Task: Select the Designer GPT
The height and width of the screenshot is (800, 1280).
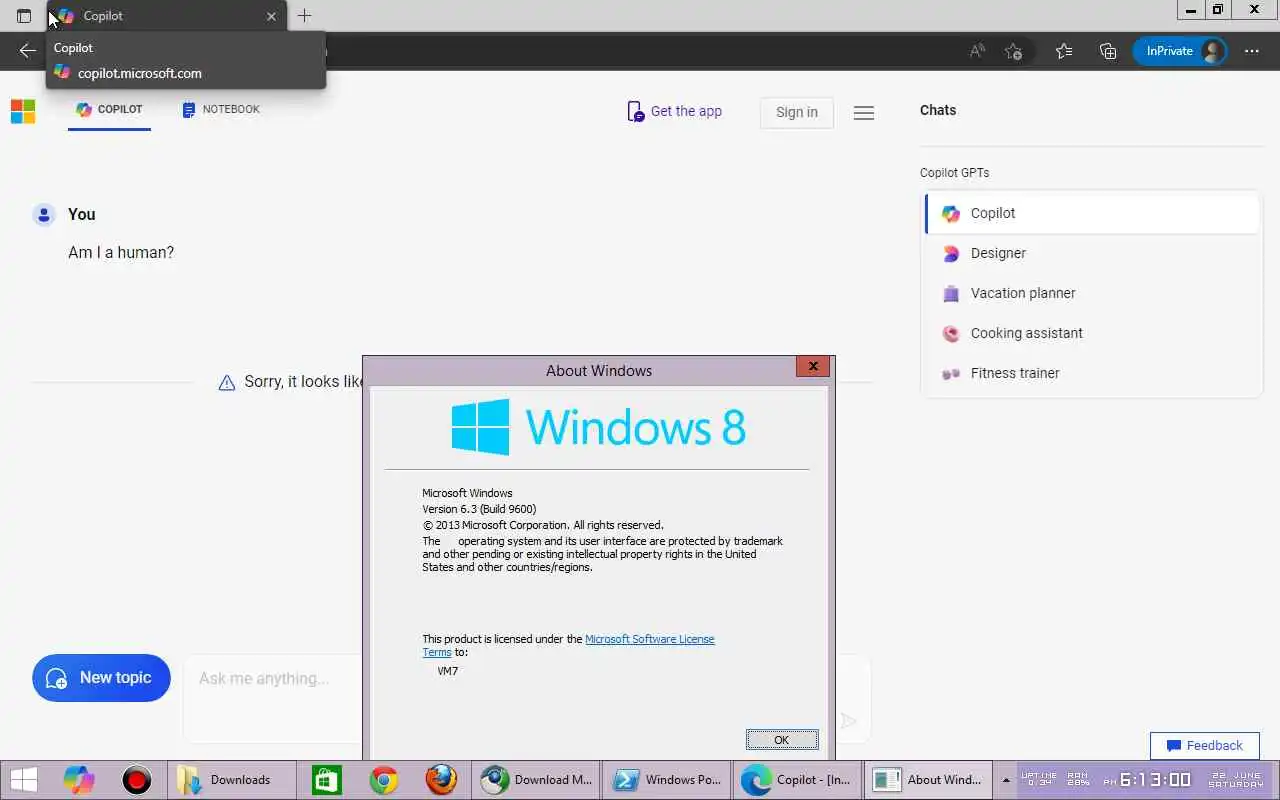Action: [x=1092, y=253]
